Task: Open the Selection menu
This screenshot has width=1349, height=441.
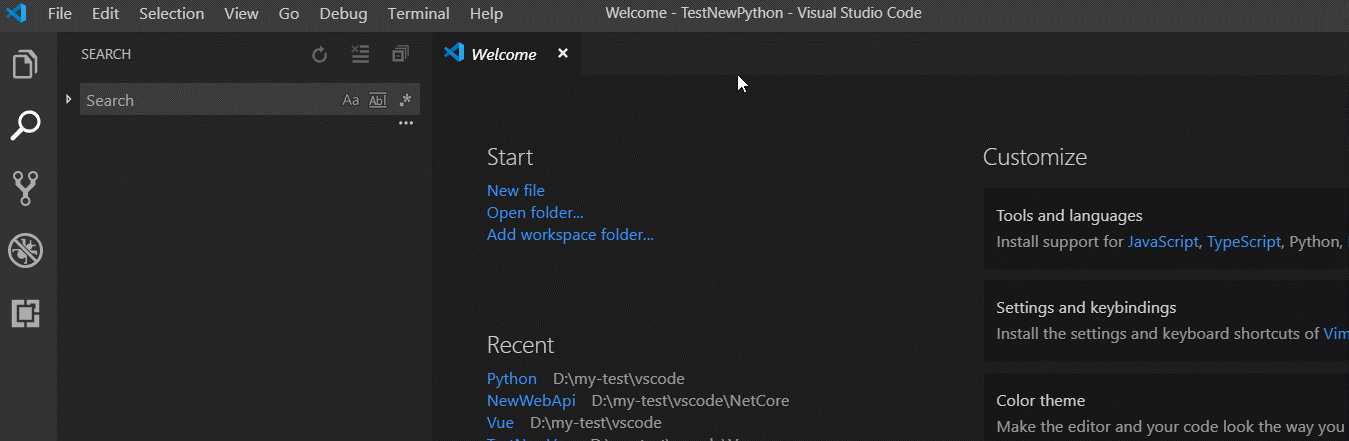Action: (x=172, y=14)
